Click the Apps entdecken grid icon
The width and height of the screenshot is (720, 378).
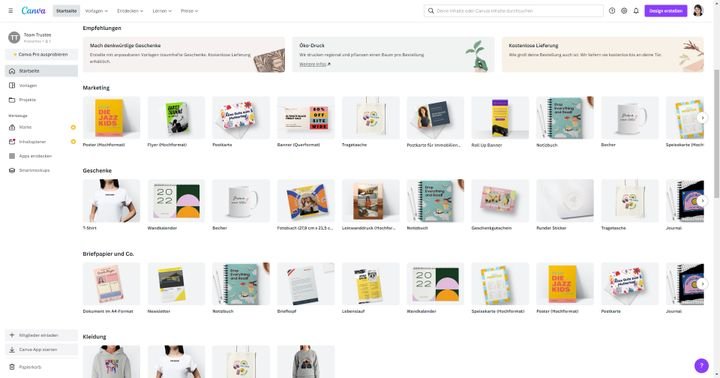(x=12, y=156)
